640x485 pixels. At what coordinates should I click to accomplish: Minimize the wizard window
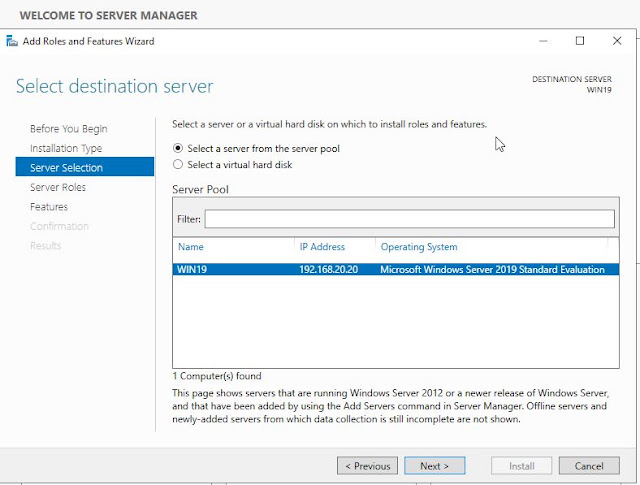pos(543,41)
